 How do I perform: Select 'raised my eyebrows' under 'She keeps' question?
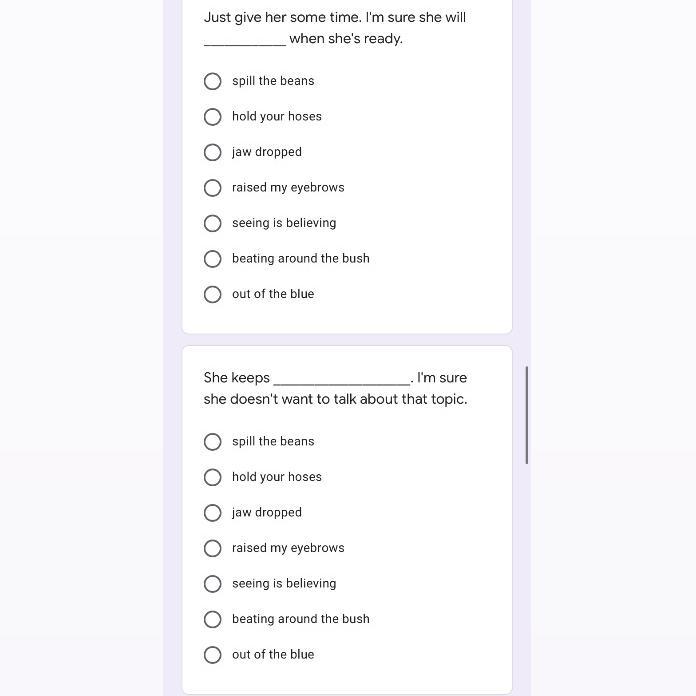(x=213, y=548)
